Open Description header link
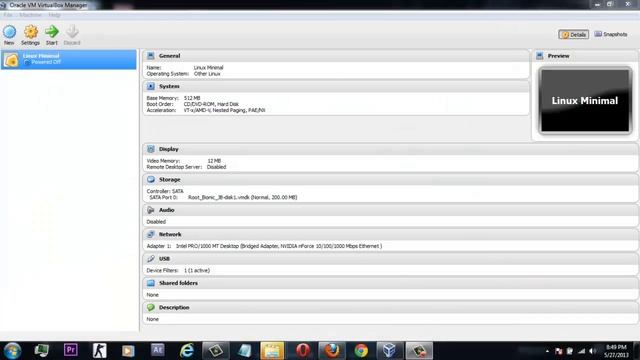 tap(174, 307)
